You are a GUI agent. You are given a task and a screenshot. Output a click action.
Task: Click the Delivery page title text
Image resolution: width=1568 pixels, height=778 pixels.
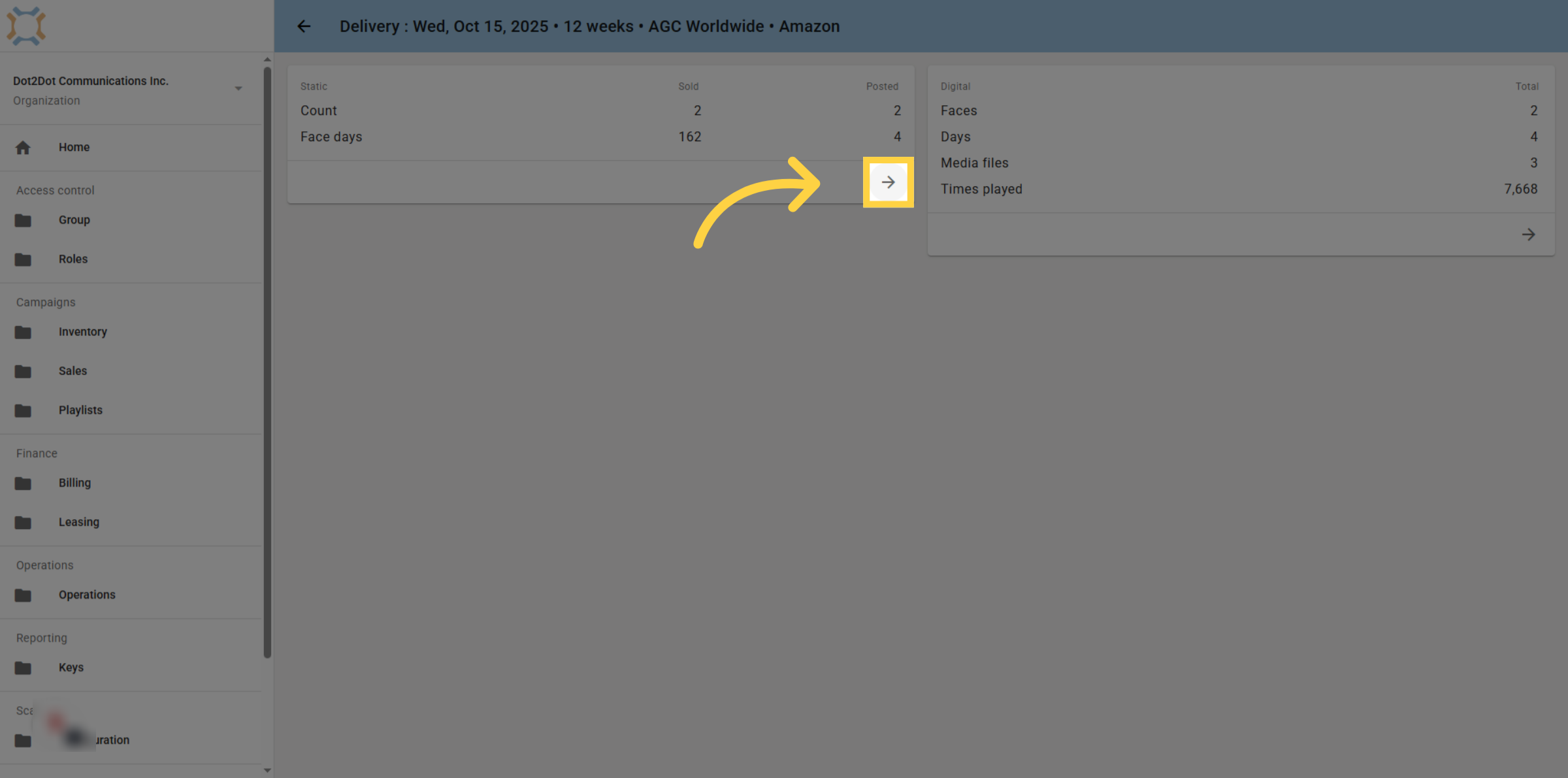point(589,26)
